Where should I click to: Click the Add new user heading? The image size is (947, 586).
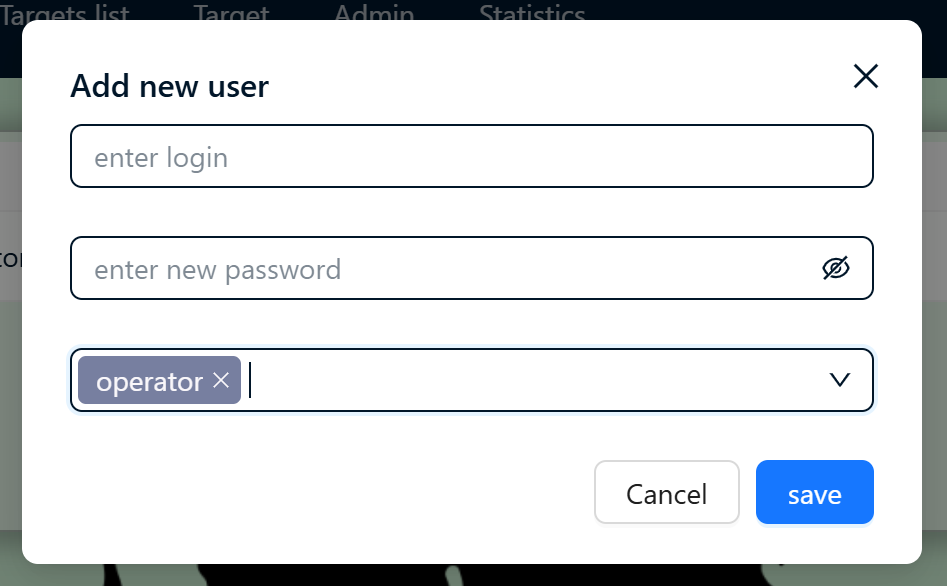pos(170,86)
